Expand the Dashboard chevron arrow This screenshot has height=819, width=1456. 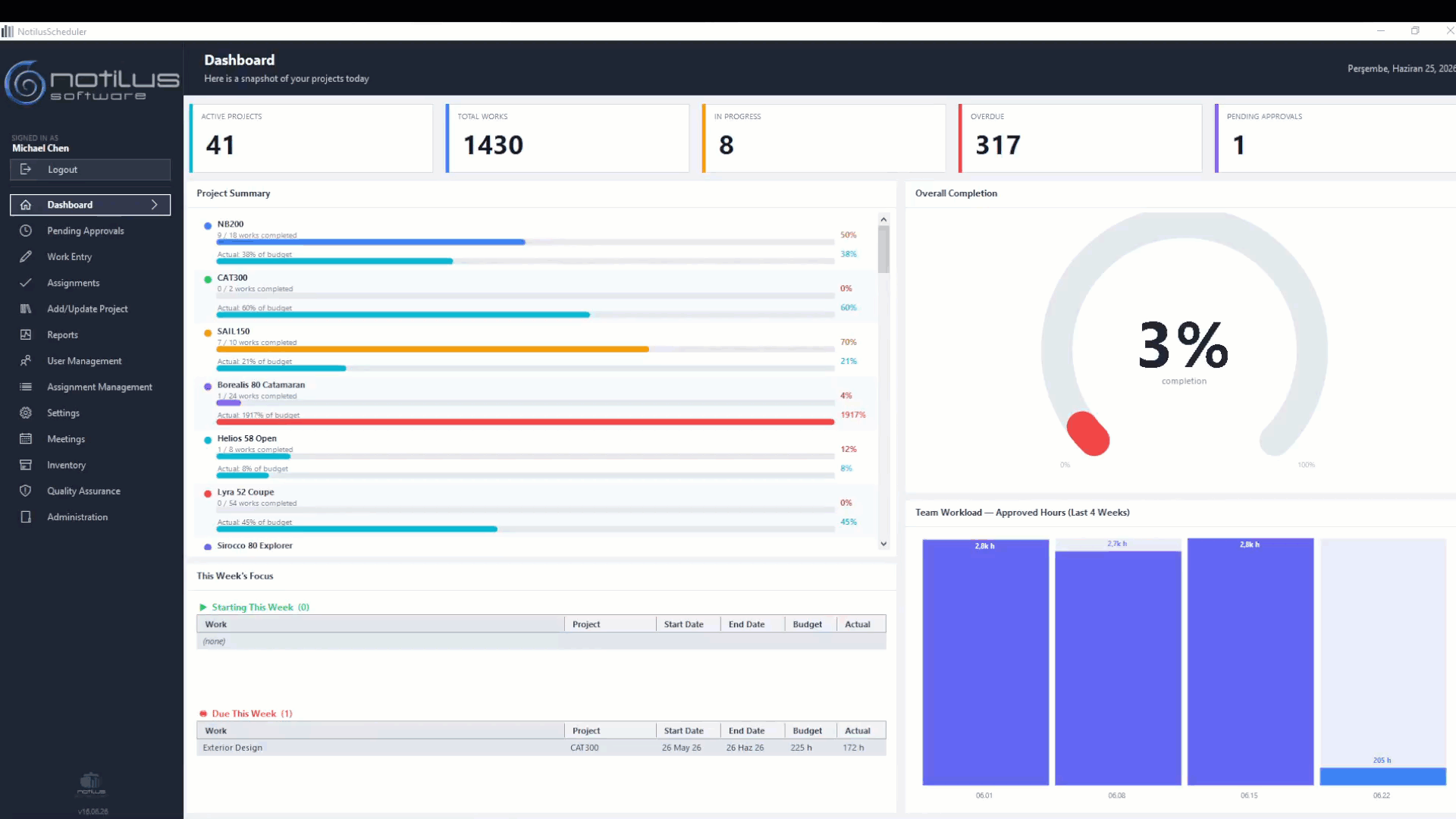click(155, 205)
